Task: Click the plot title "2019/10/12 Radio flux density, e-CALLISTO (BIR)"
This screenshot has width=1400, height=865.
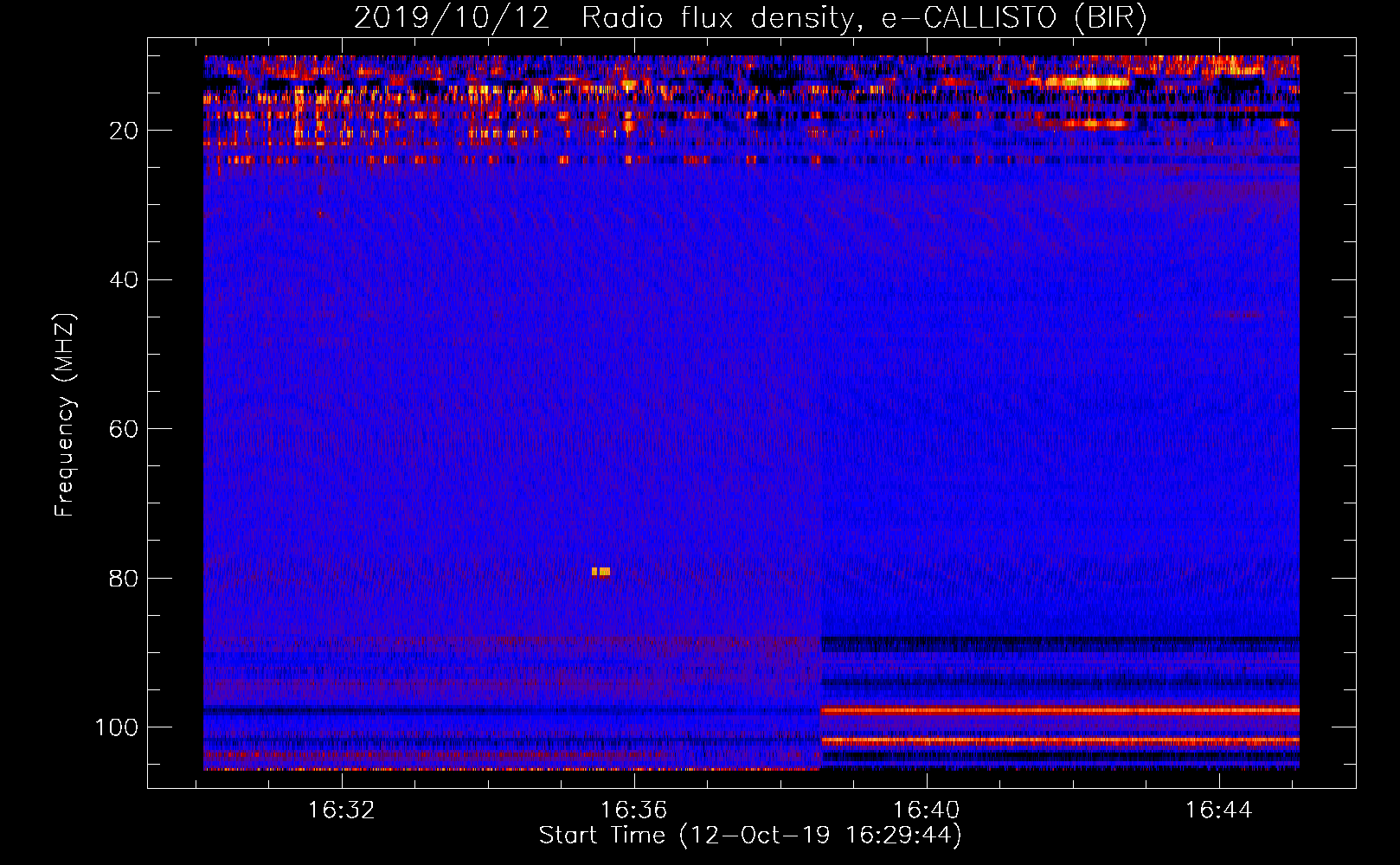Action: [750, 18]
